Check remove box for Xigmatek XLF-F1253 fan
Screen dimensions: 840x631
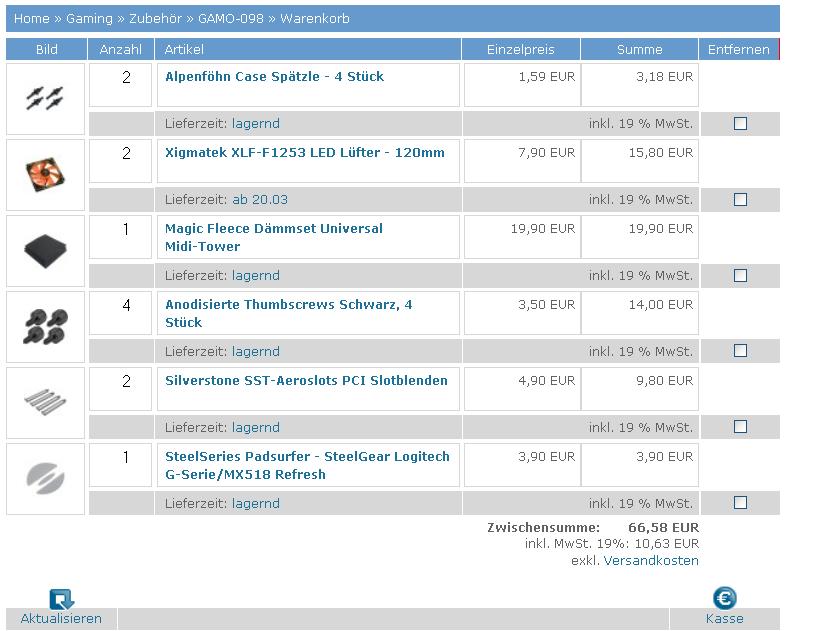[x=740, y=200]
